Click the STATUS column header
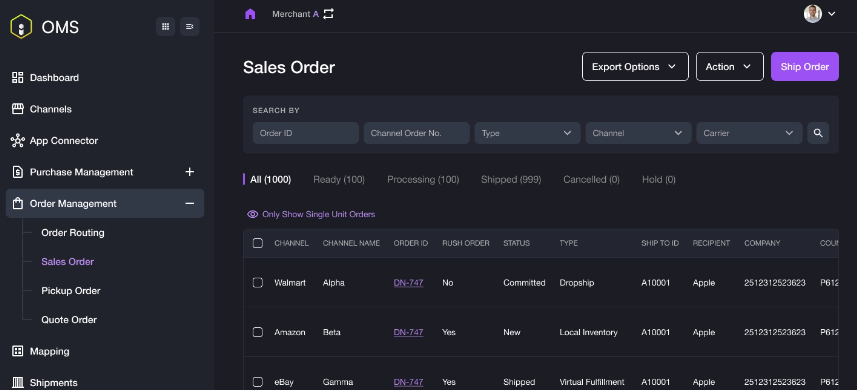This screenshot has width=857, height=390. click(516, 243)
